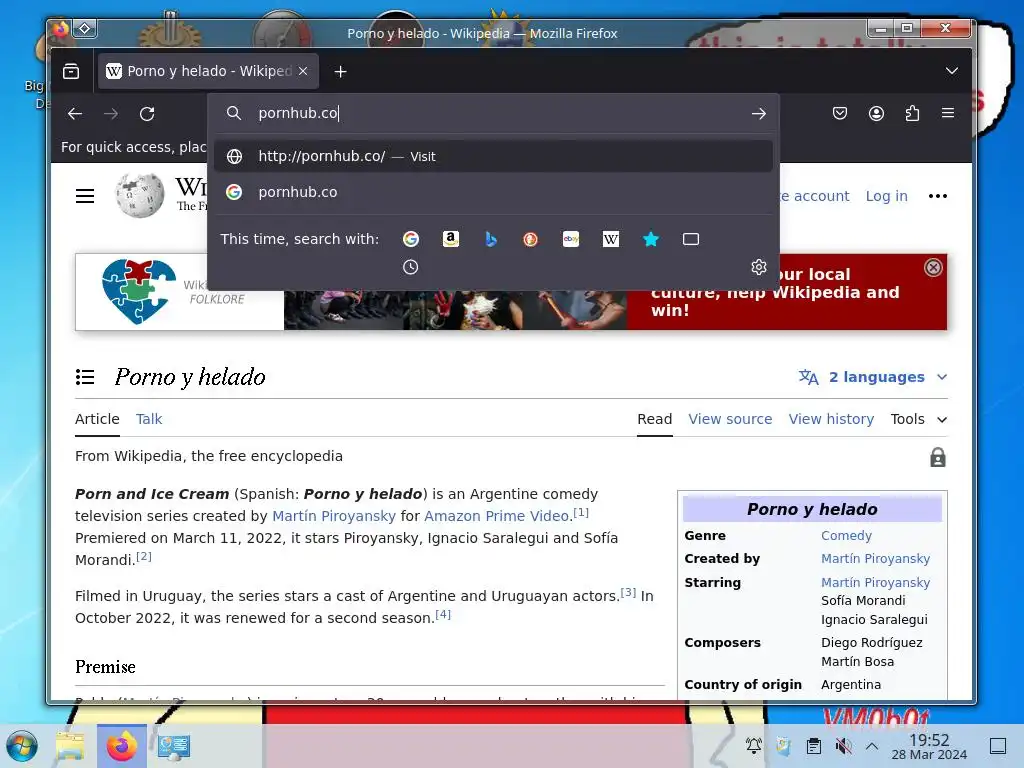Open Martín Piroyansky link in article text

334,516
